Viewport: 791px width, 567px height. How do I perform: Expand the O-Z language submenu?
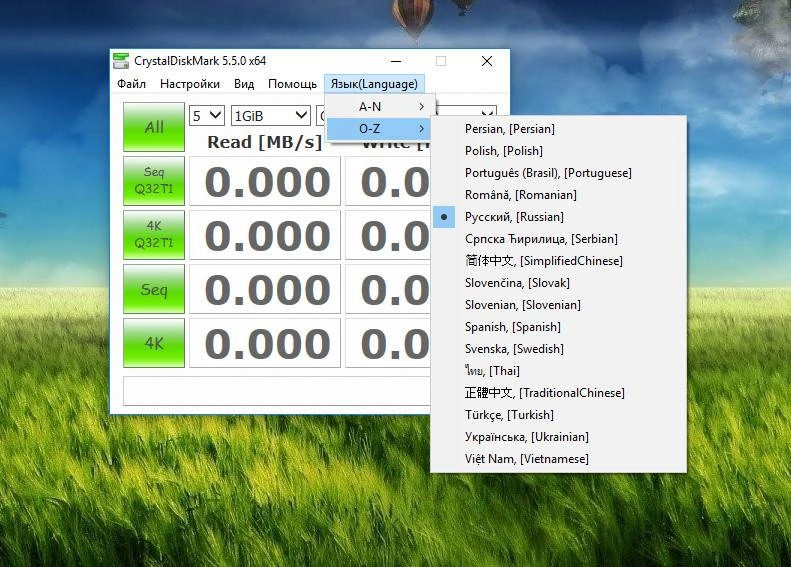pos(380,129)
